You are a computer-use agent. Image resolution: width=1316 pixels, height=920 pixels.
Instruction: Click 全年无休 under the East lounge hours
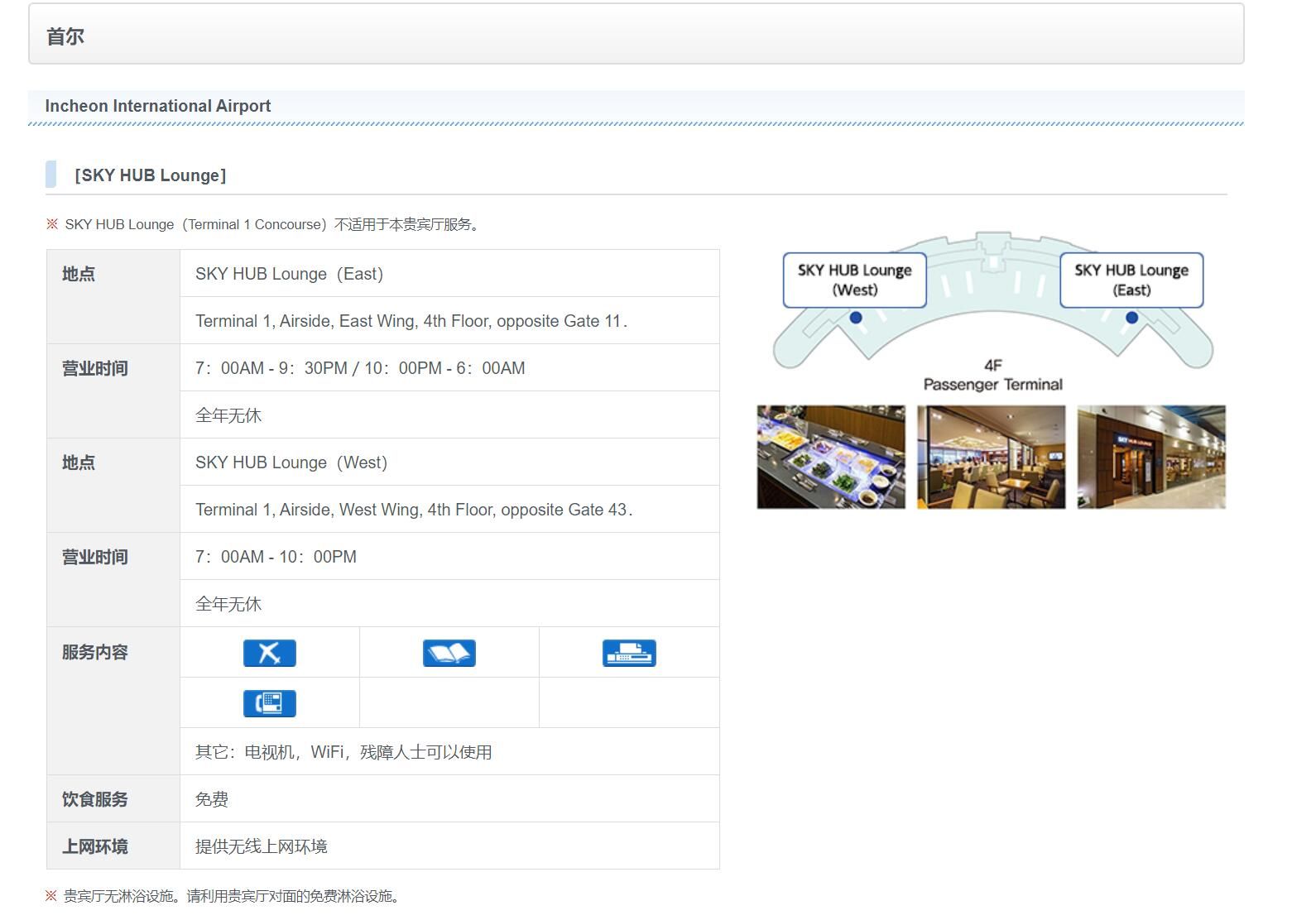(x=228, y=415)
